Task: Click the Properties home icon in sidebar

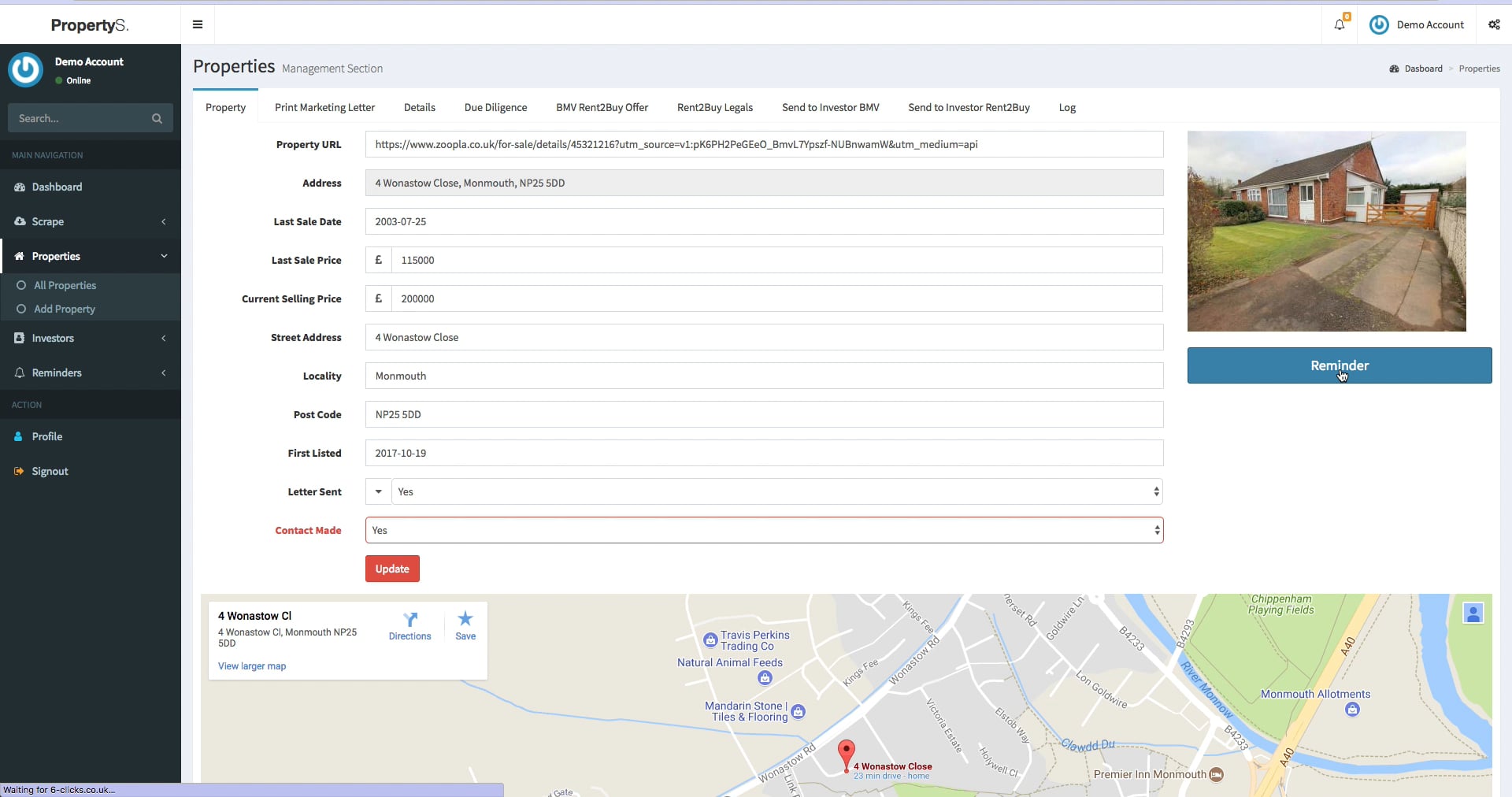Action: (20, 256)
